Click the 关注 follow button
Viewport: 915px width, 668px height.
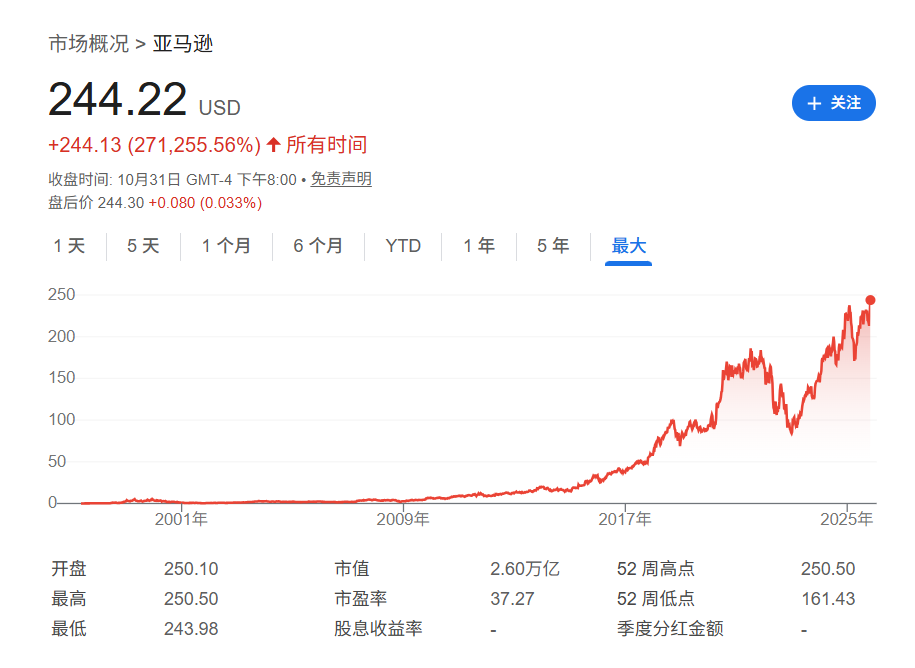[834, 103]
